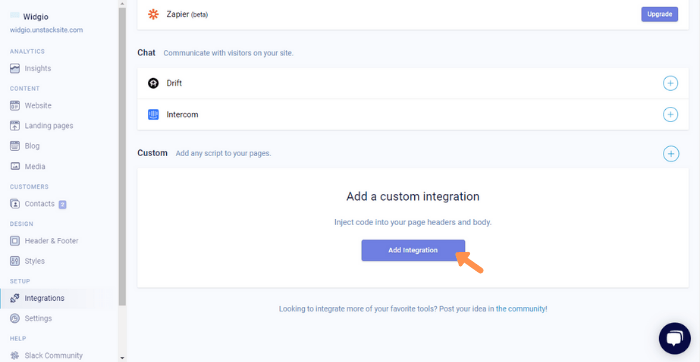Screen dimensions: 700x362
Task: Click the Add Integration button
Action: 413,250
